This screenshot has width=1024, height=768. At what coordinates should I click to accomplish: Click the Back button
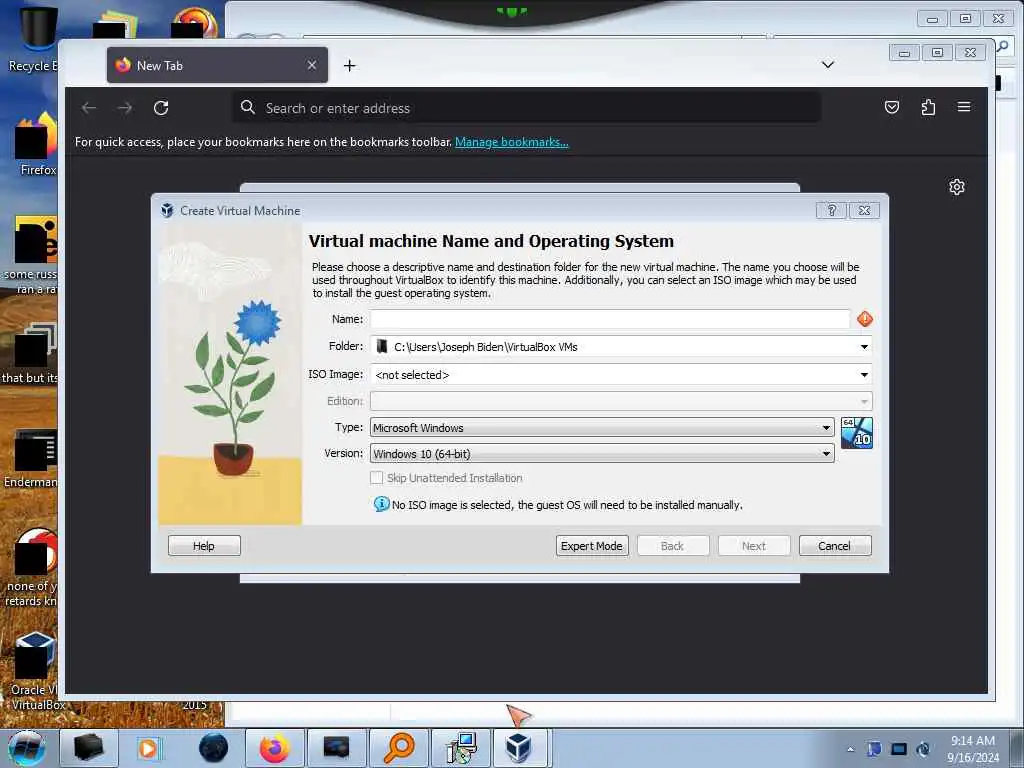point(673,545)
